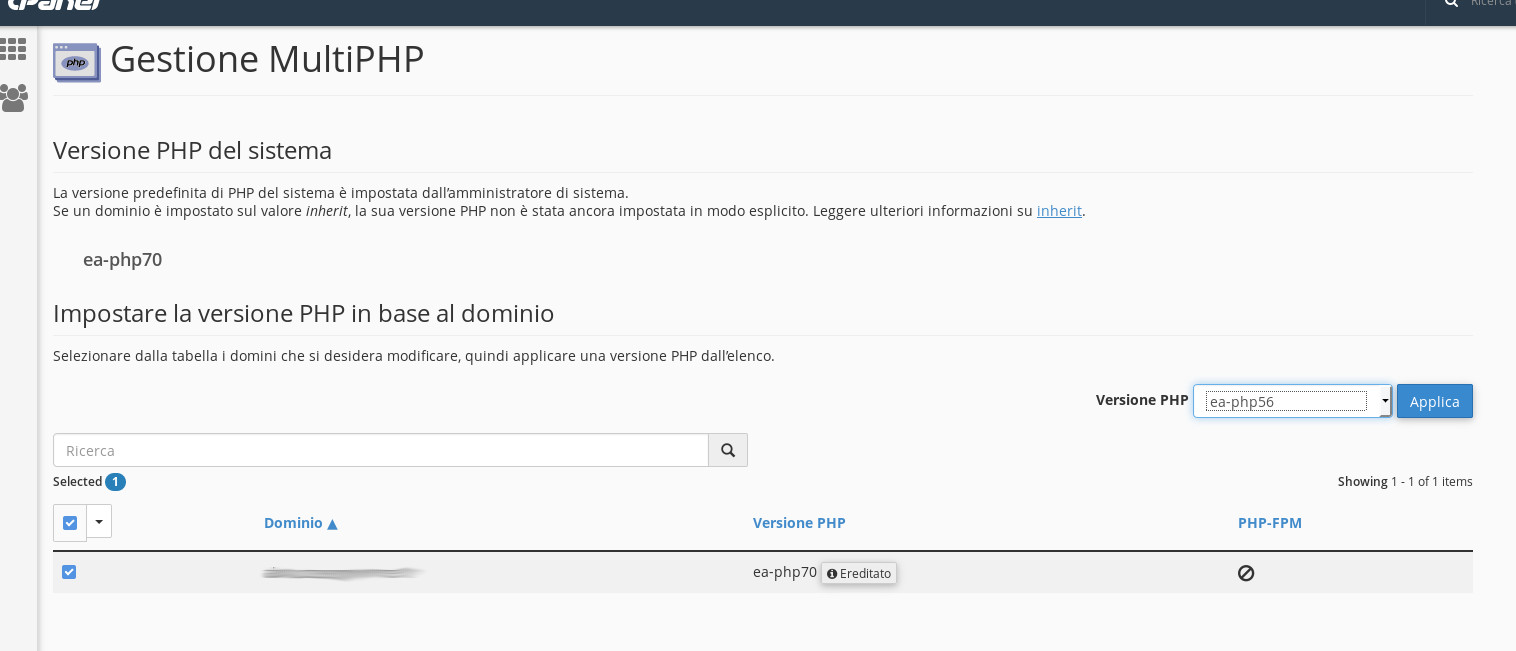Apply the selected PHP version with Applica
The width and height of the screenshot is (1516, 651).
[x=1434, y=401]
